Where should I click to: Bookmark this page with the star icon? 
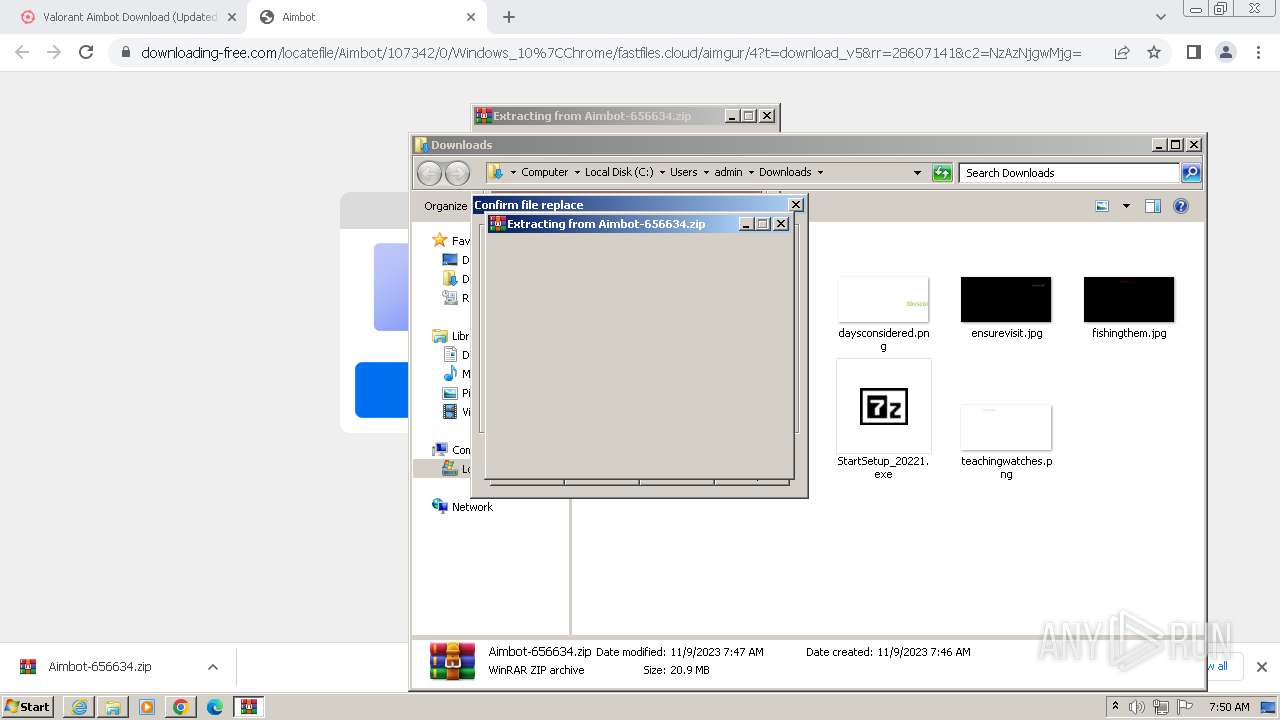(x=1154, y=52)
